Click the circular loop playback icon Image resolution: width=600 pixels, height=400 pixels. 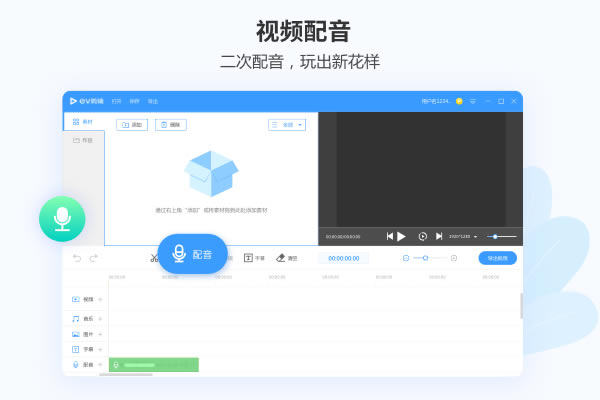(422, 236)
